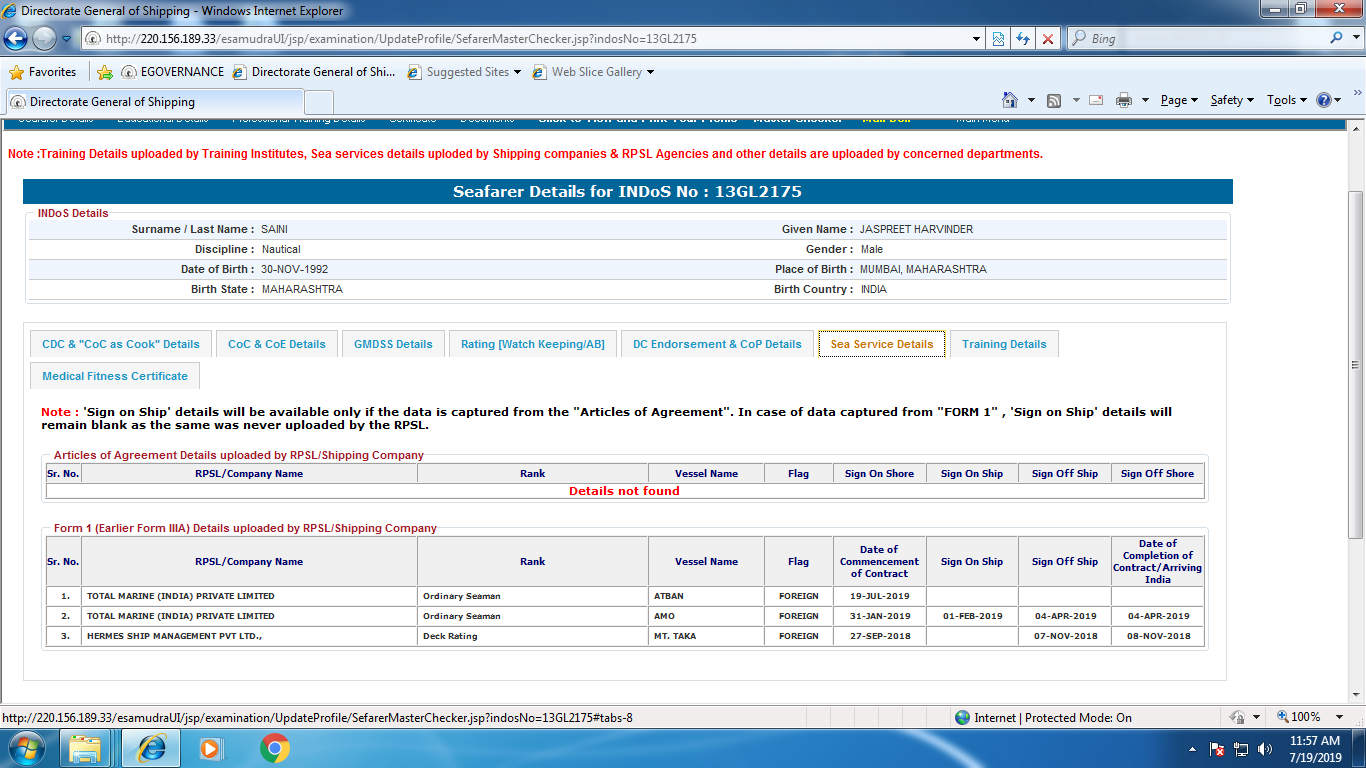Open the Home page icon

pos(1010,100)
